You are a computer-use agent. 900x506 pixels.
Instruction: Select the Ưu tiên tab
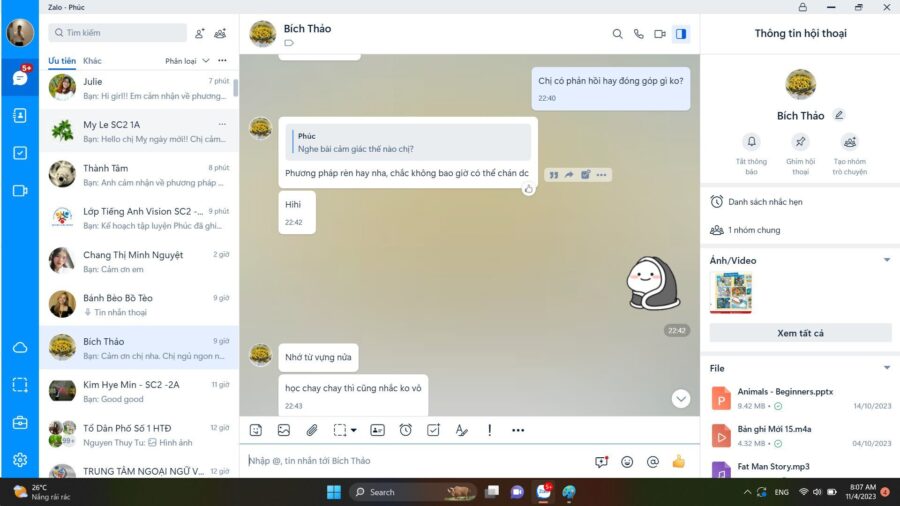pos(62,61)
